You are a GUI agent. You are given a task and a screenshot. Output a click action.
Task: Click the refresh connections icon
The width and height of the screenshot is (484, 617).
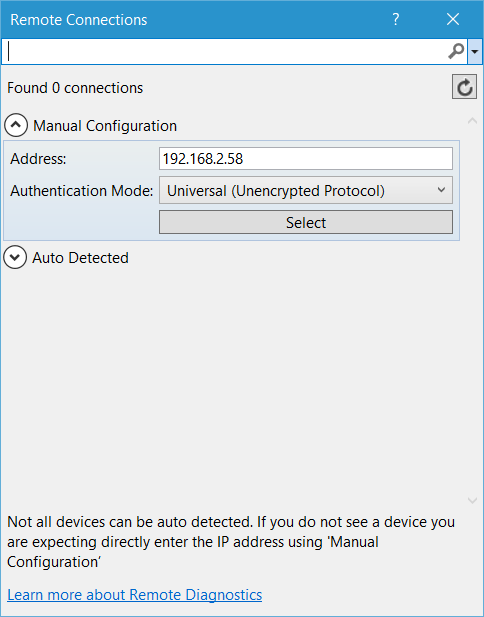pos(464,87)
